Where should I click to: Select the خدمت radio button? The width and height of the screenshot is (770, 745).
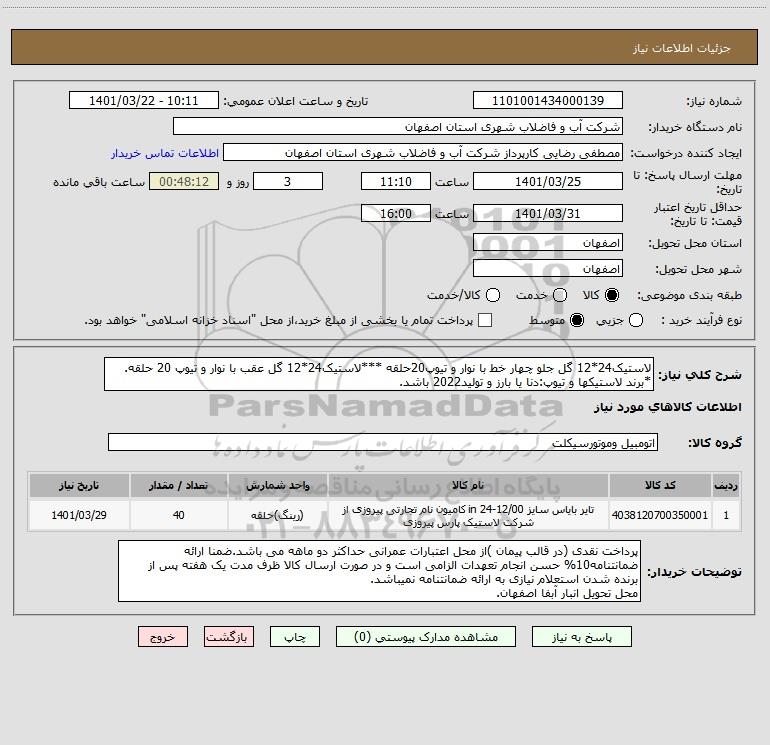[560, 295]
